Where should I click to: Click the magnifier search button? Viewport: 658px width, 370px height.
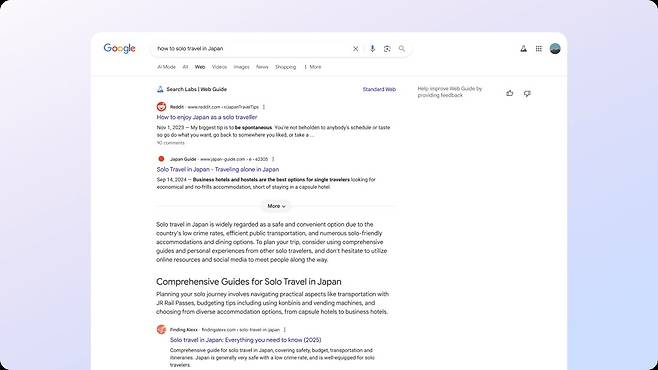click(402, 49)
